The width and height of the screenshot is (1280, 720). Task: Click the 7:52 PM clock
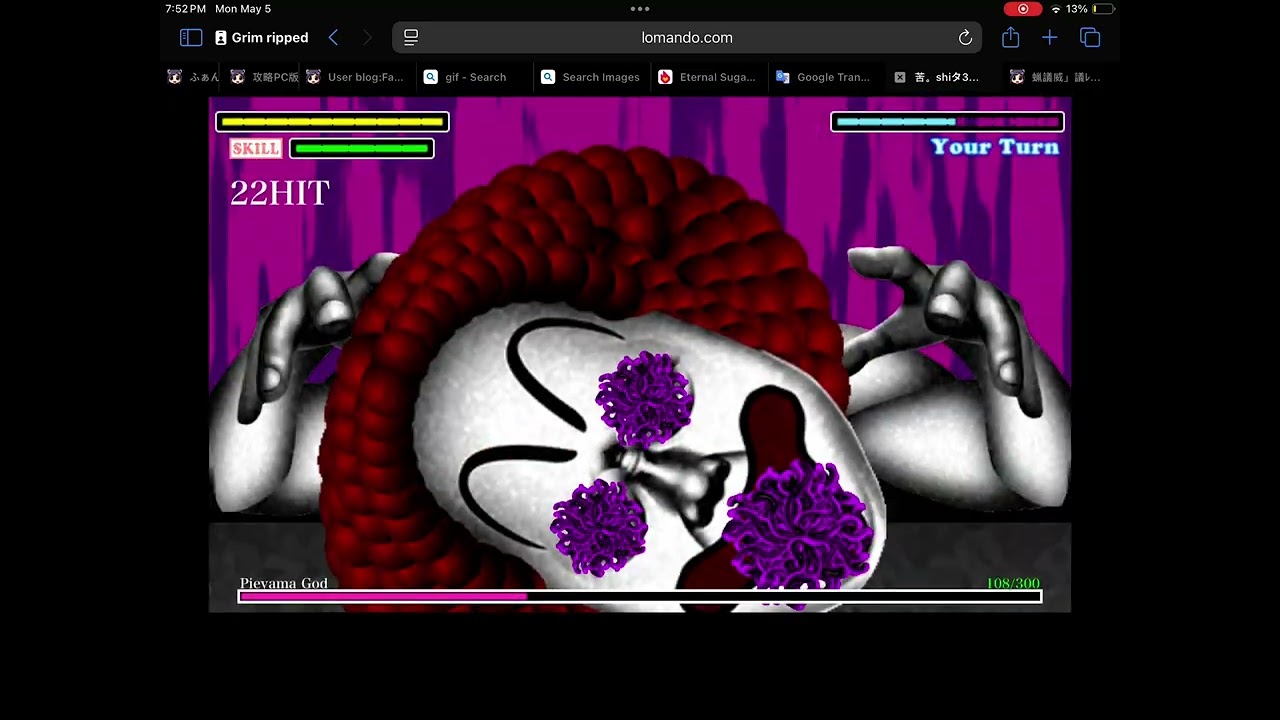point(185,9)
